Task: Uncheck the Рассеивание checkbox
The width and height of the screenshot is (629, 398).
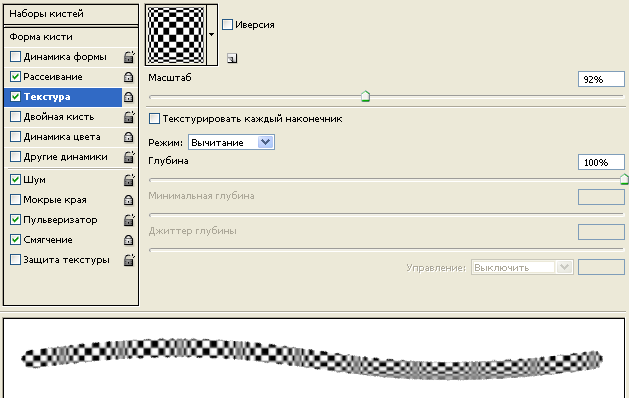Action: click(15, 77)
